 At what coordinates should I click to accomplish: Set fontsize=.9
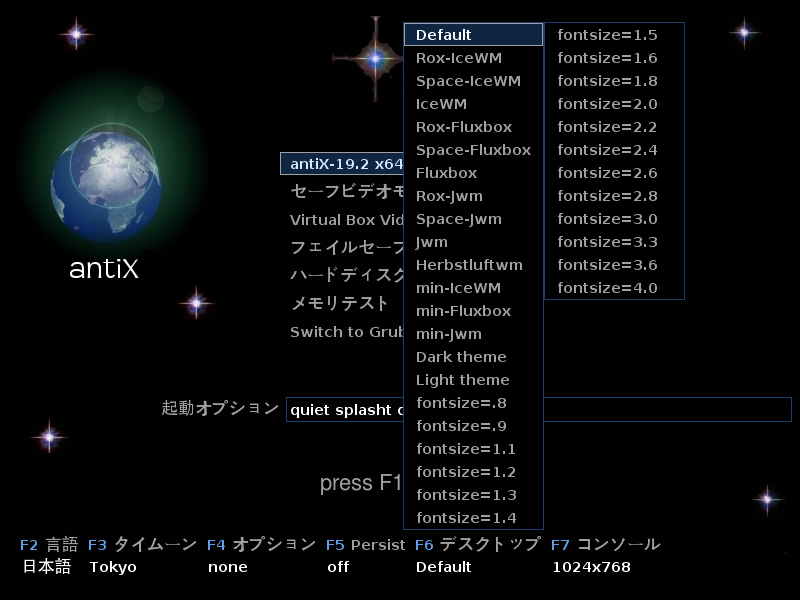(x=473, y=426)
